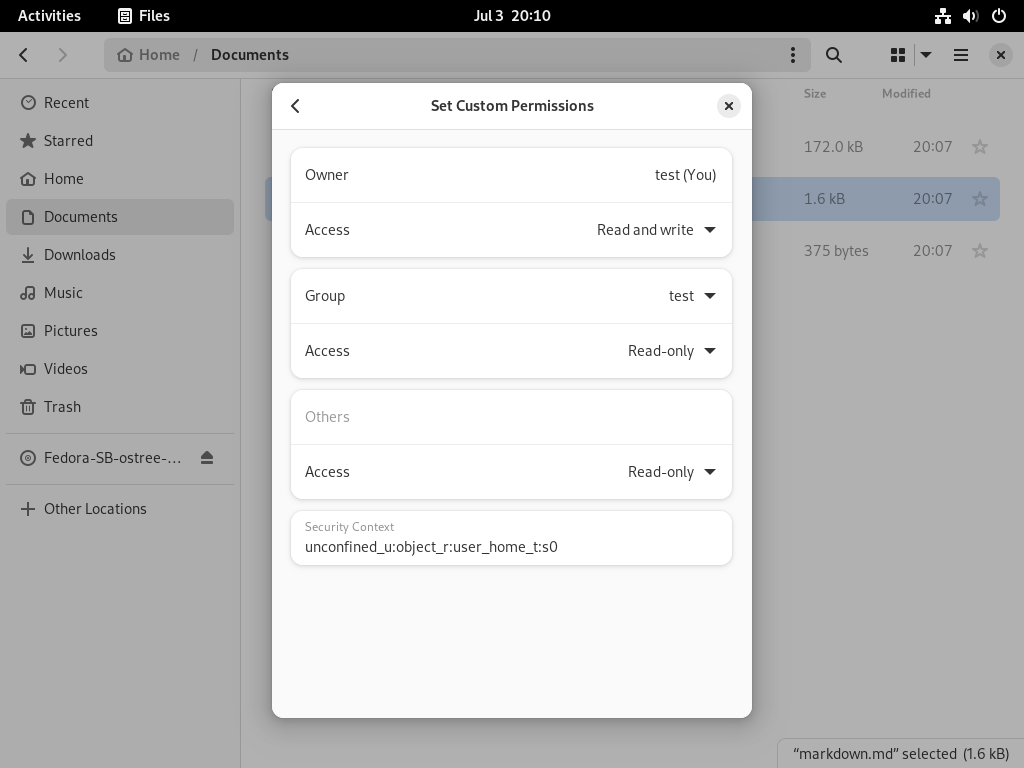Screen dimensions: 1024x768
Task: Open Pictures in the sidebar
Action: click(x=120, y=330)
